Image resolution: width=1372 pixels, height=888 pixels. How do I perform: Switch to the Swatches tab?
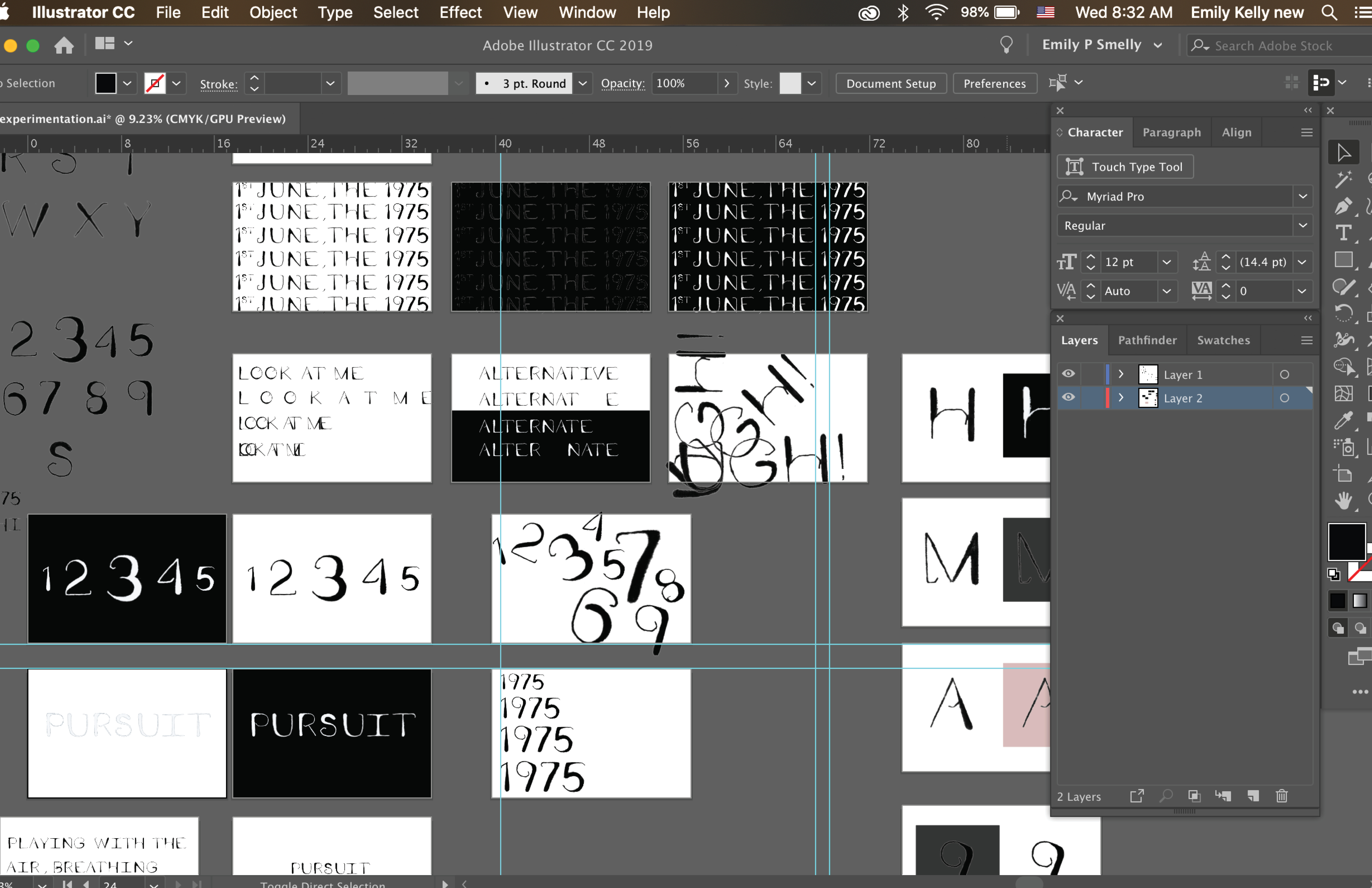(x=1223, y=340)
